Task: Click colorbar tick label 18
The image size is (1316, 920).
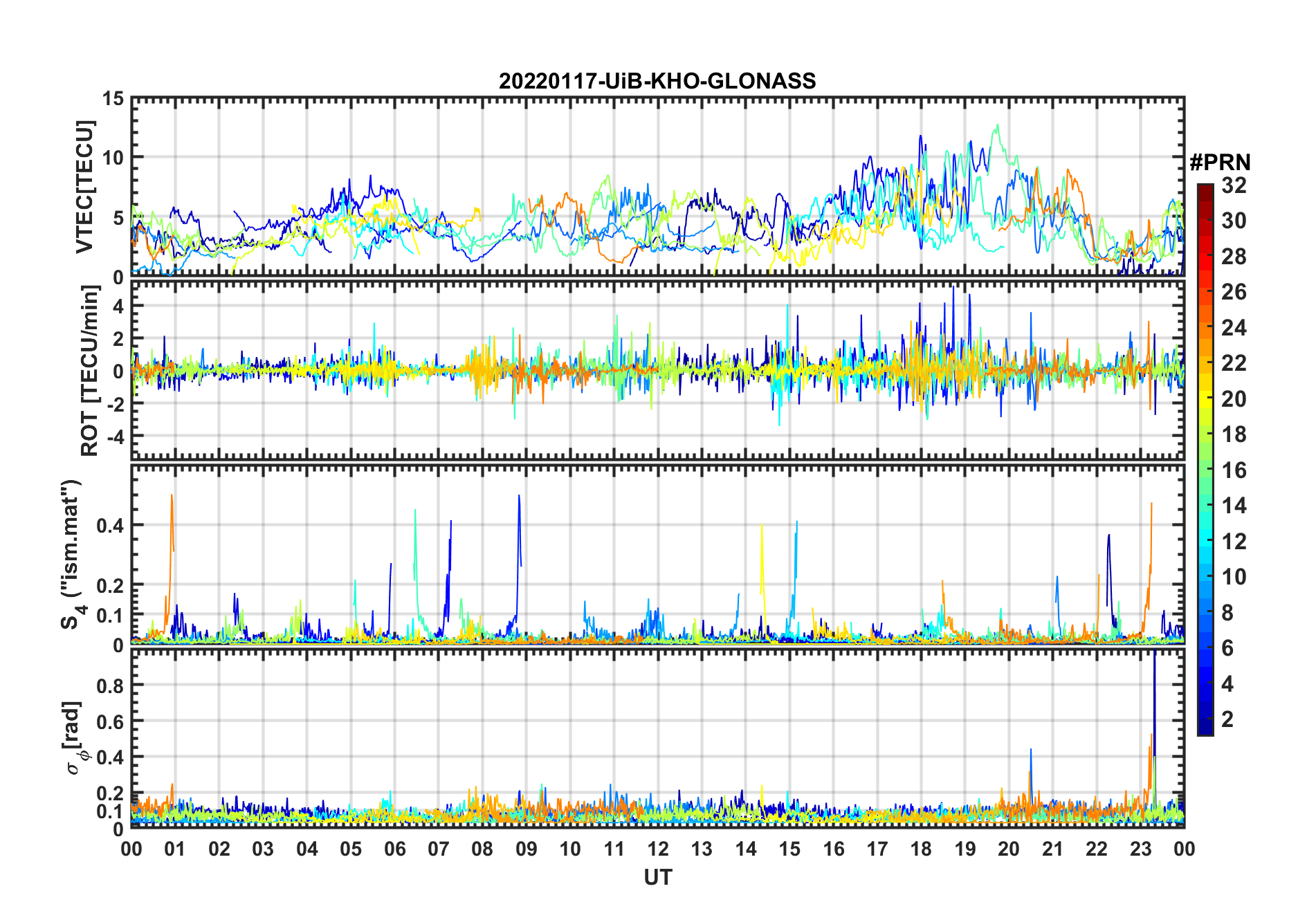Action: (1234, 434)
